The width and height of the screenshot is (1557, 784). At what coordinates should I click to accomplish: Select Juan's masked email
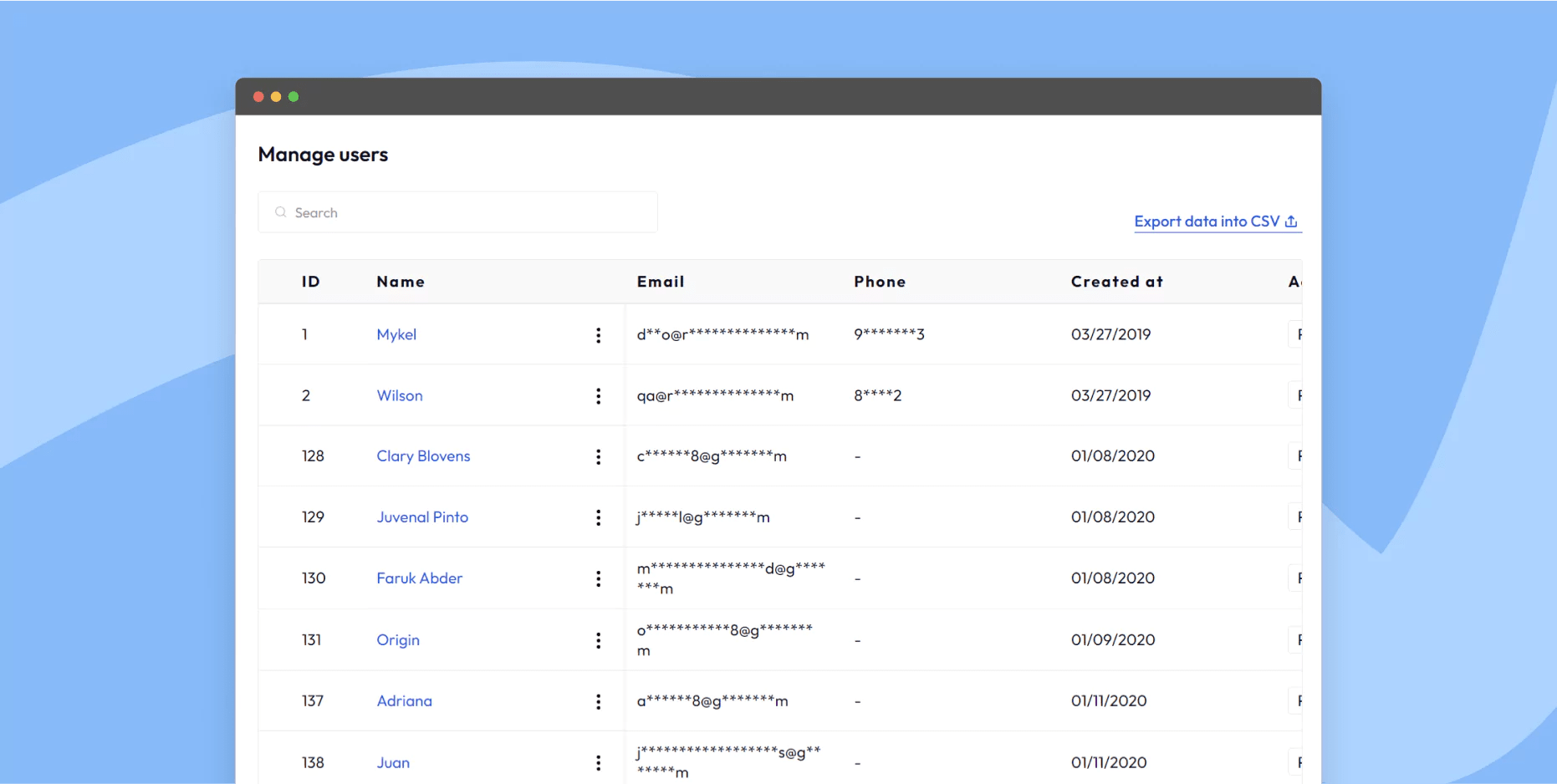pos(728,762)
